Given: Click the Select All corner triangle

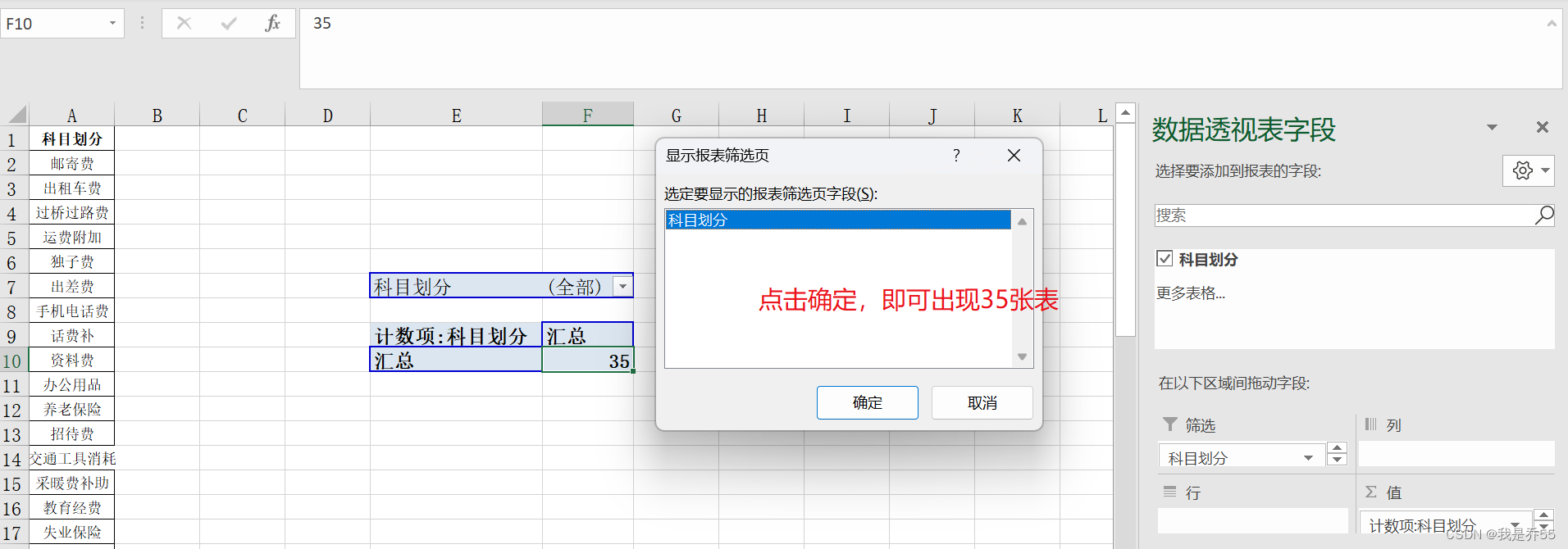Looking at the screenshot, I should [x=16, y=114].
